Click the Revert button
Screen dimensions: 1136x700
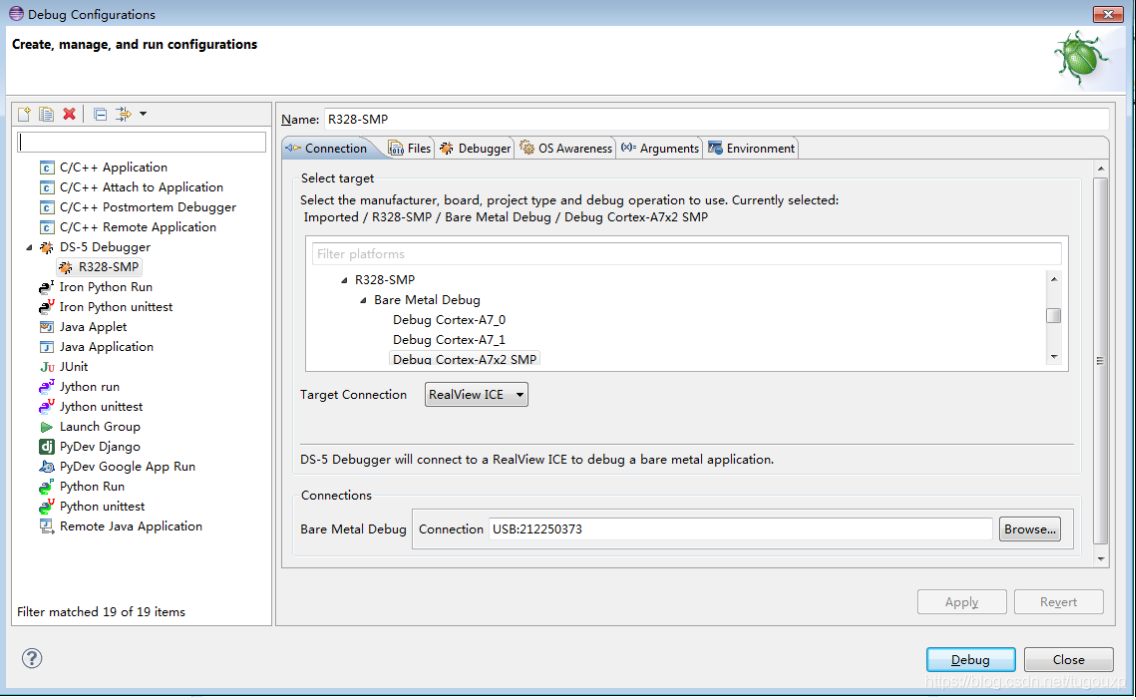pos(1058,602)
